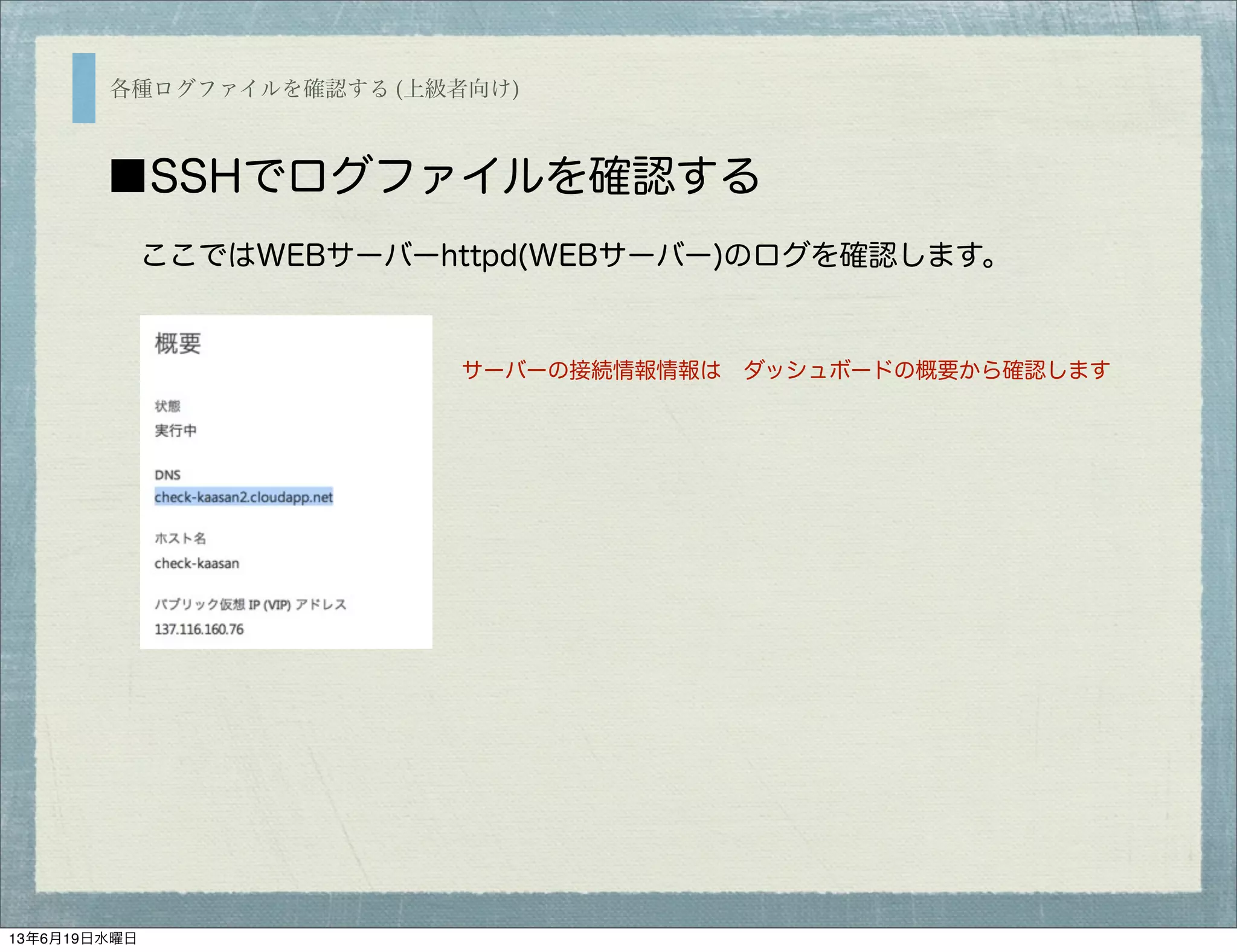Click the sentence starting 'ここではWEBサーバーhttpd'
1237x952 pixels.
pos(568,255)
